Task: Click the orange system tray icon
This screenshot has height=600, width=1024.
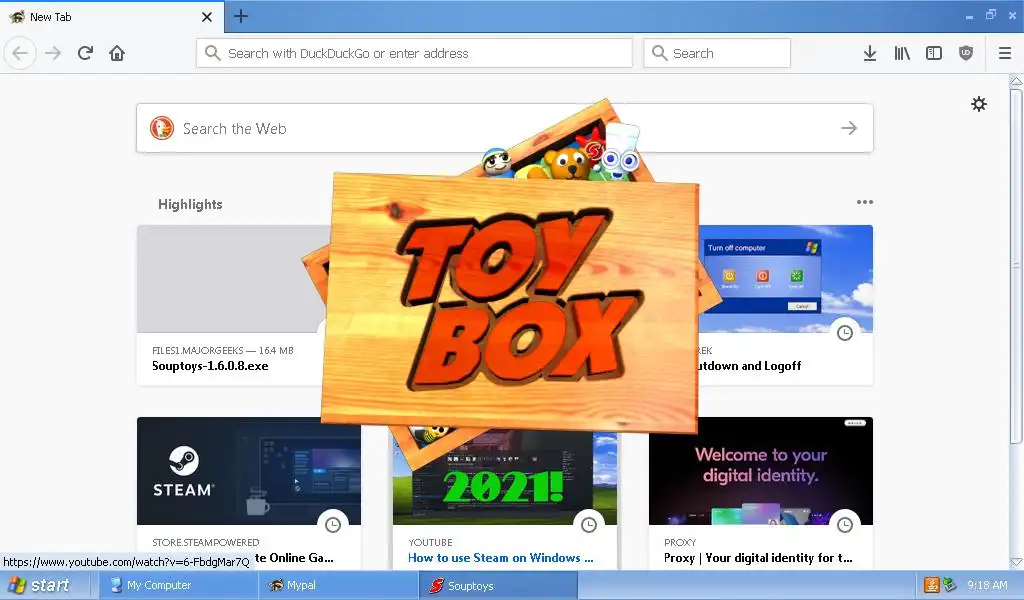Action: click(x=932, y=585)
